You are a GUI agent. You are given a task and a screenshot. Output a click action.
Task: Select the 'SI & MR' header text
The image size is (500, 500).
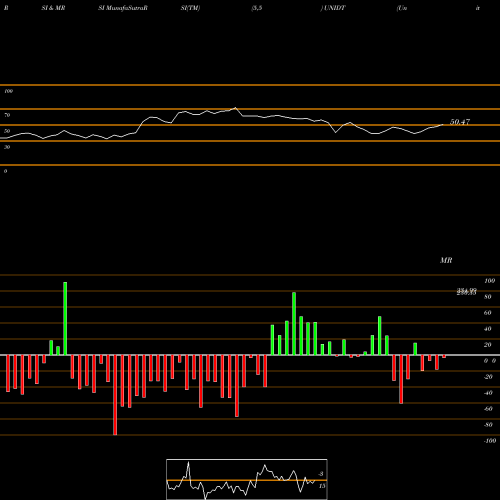point(53,8)
